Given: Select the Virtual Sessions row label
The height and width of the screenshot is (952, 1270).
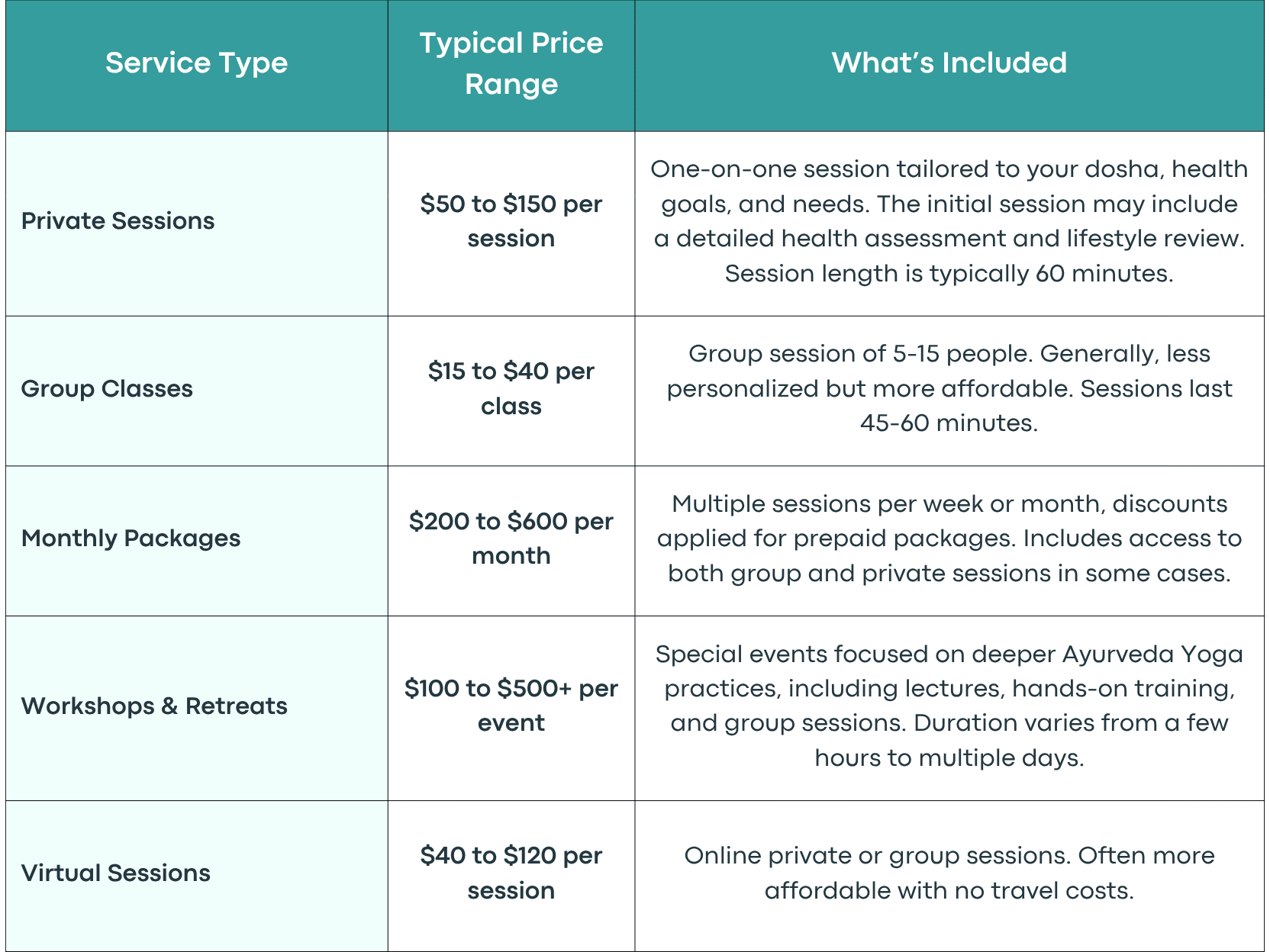Looking at the screenshot, I should pos(115,873).
